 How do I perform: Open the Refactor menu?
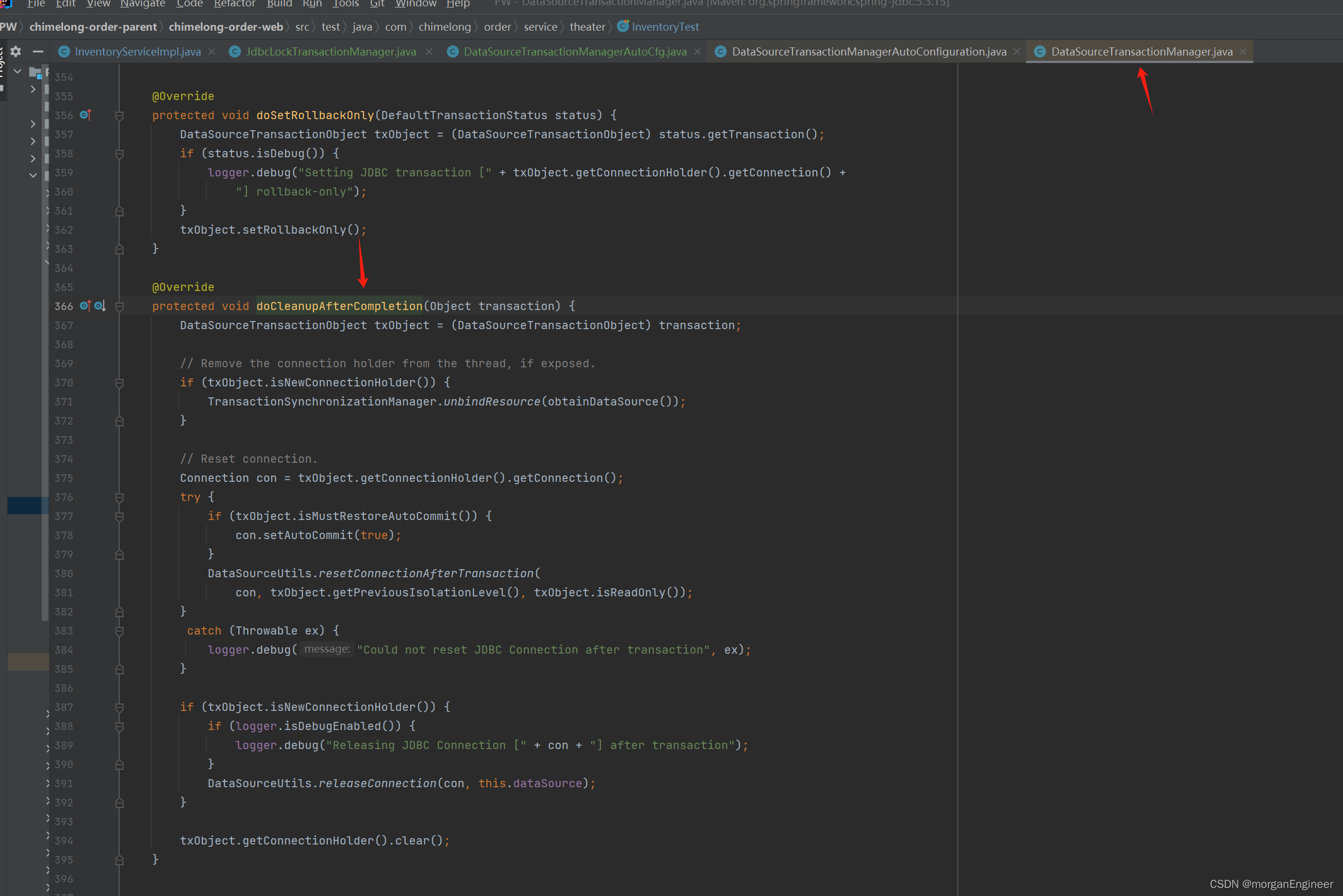(234, 4)
